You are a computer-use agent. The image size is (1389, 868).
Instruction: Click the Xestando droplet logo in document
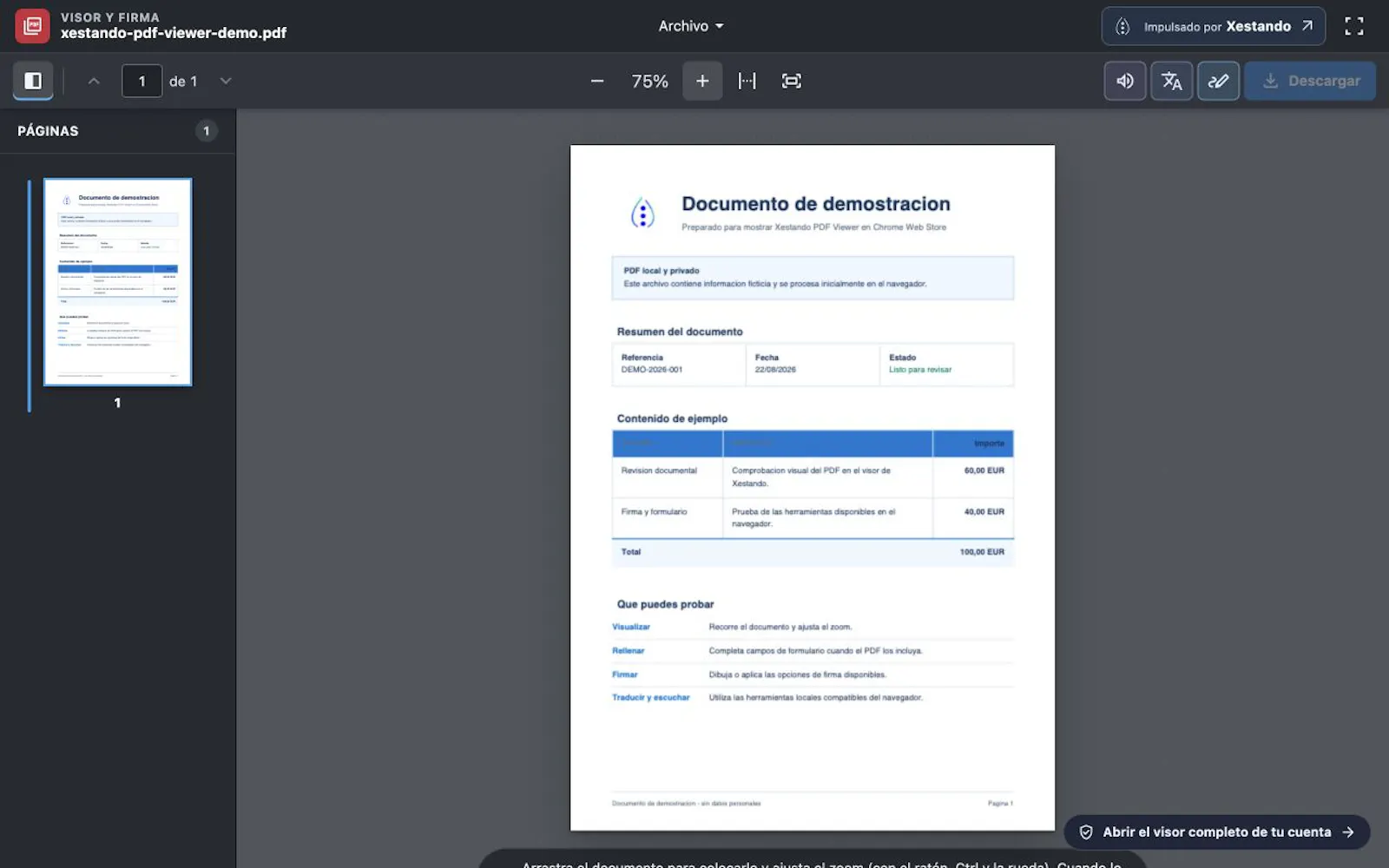coord(642,213)
